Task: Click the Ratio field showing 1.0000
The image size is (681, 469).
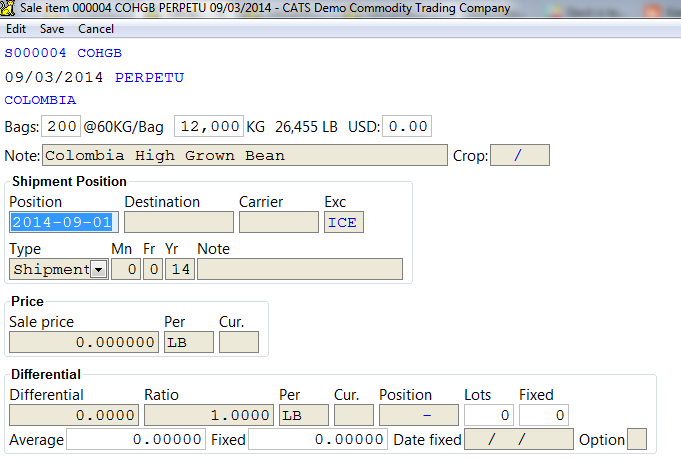Action: click(x=209, y=415)
